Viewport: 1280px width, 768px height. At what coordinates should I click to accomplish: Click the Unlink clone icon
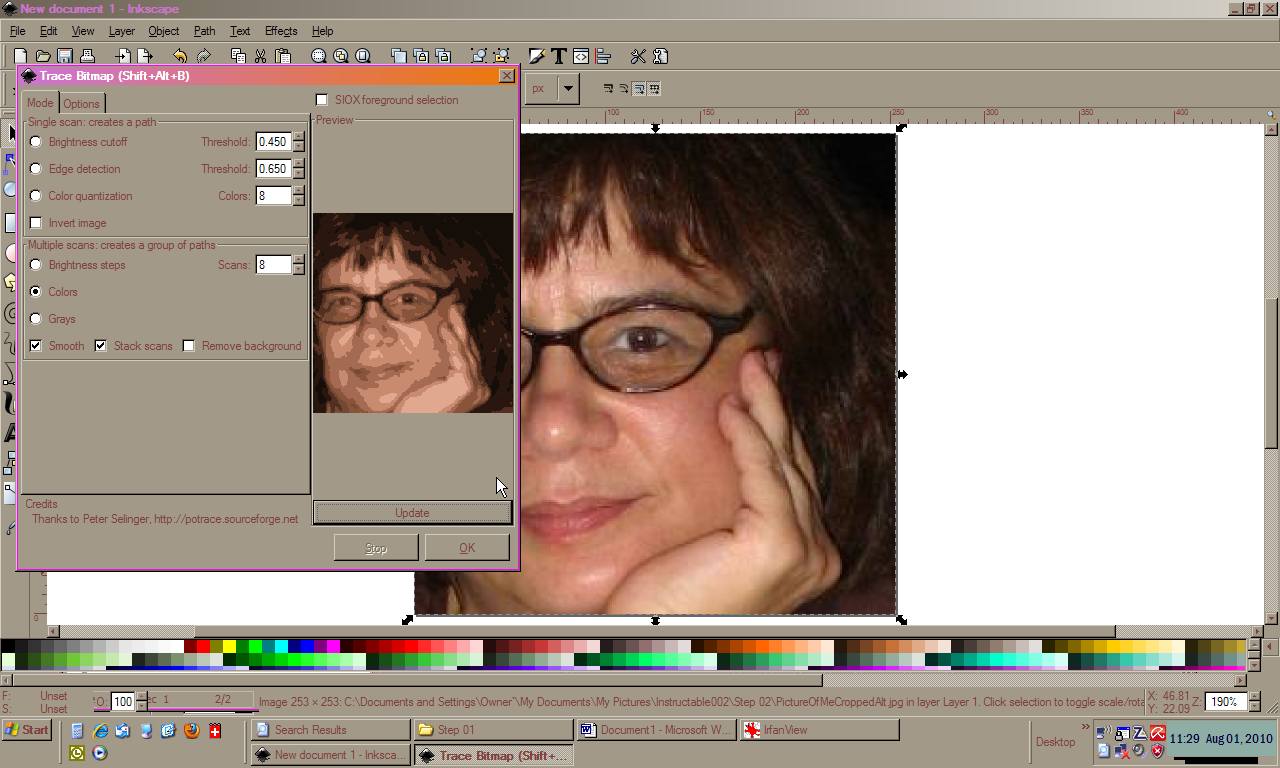(443, 57)
